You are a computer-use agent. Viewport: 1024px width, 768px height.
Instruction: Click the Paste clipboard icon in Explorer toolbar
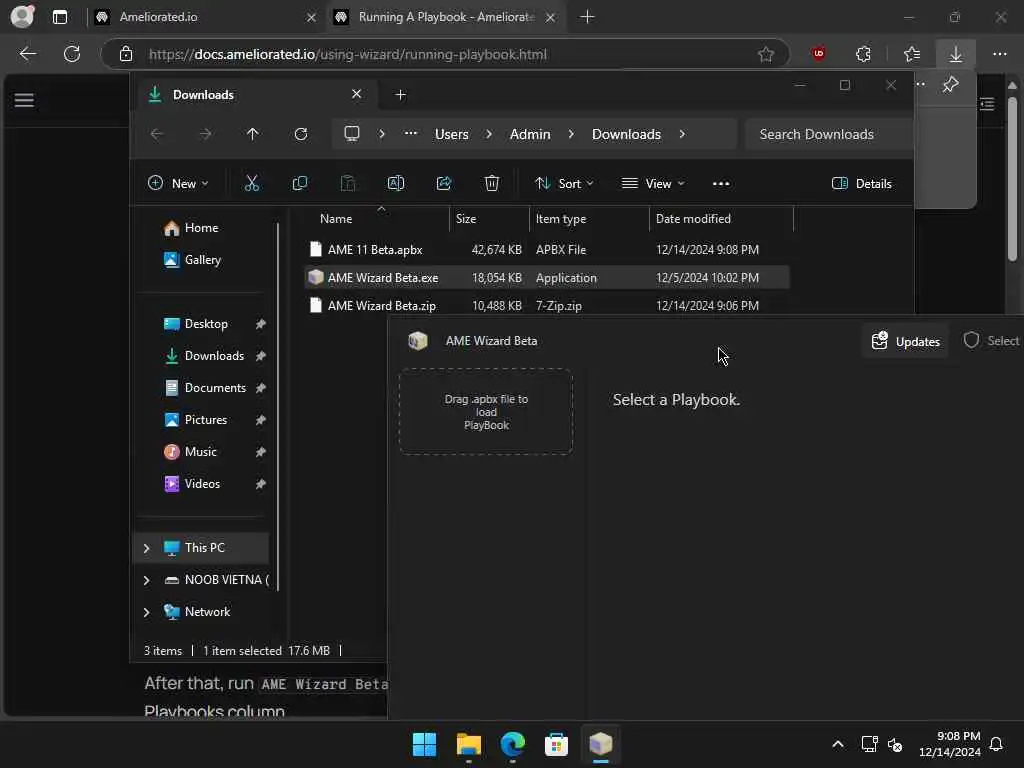(x=348, y=184)
